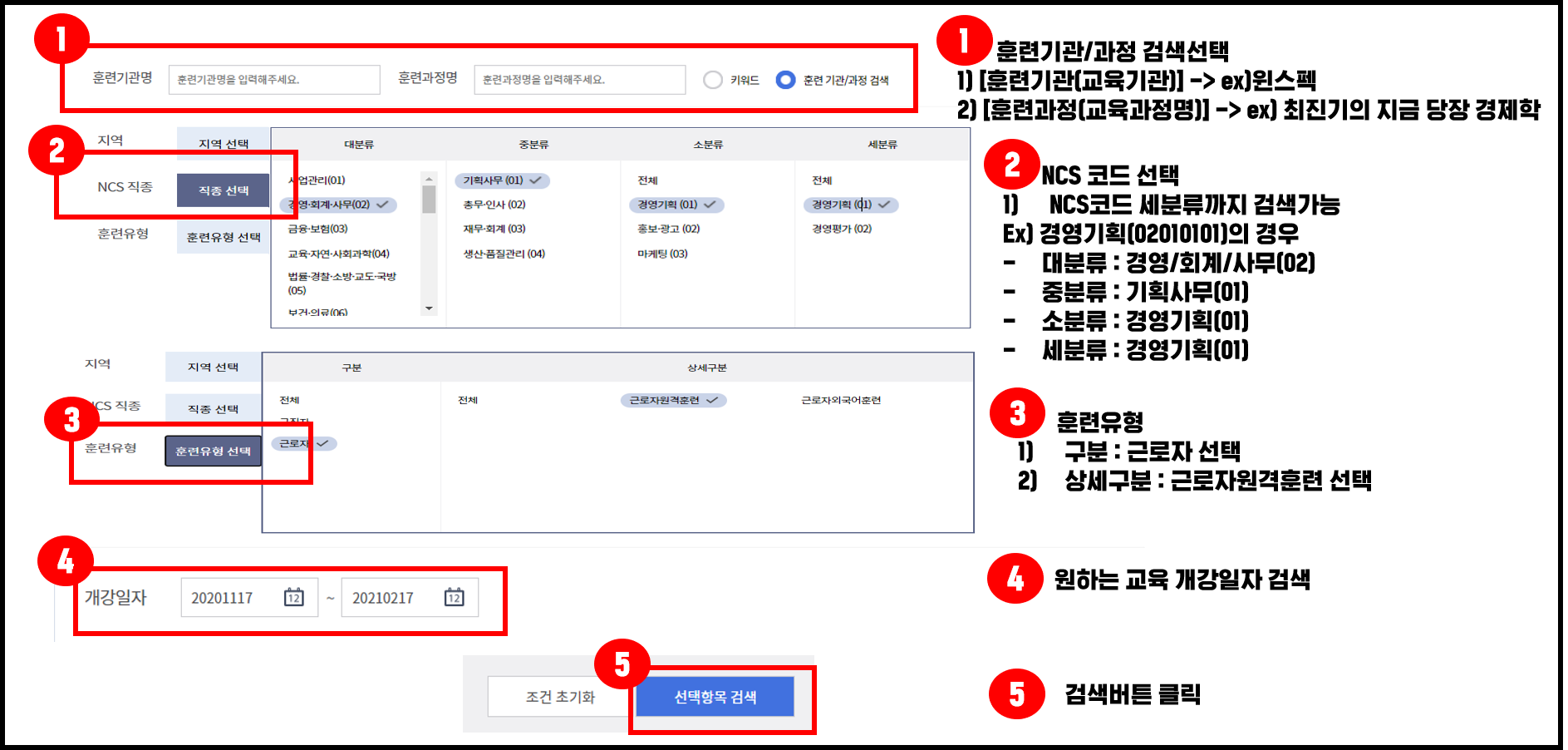Viewport: 1568px width, 750px height.
Task: Click the 훈련유형 선택 tab beside the NCS list
Action: click(x=224, y=237)
